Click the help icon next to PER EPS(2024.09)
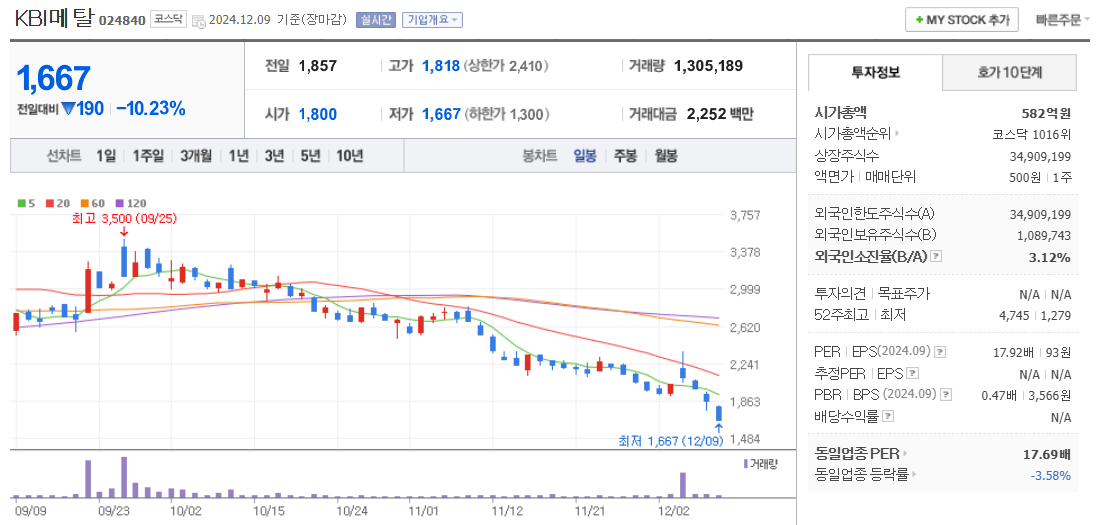This screenshot has width=1096, height=525. [x=941, y=352]
